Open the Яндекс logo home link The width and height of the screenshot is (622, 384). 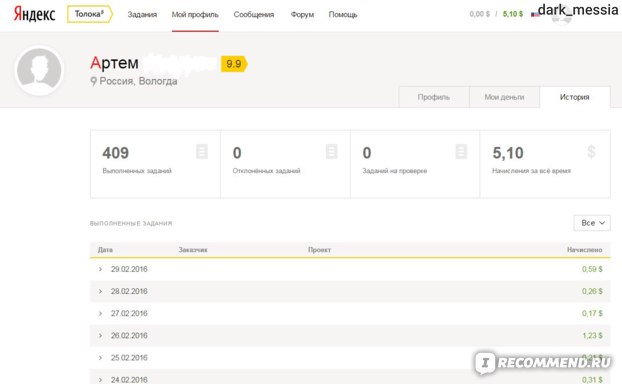34,14
